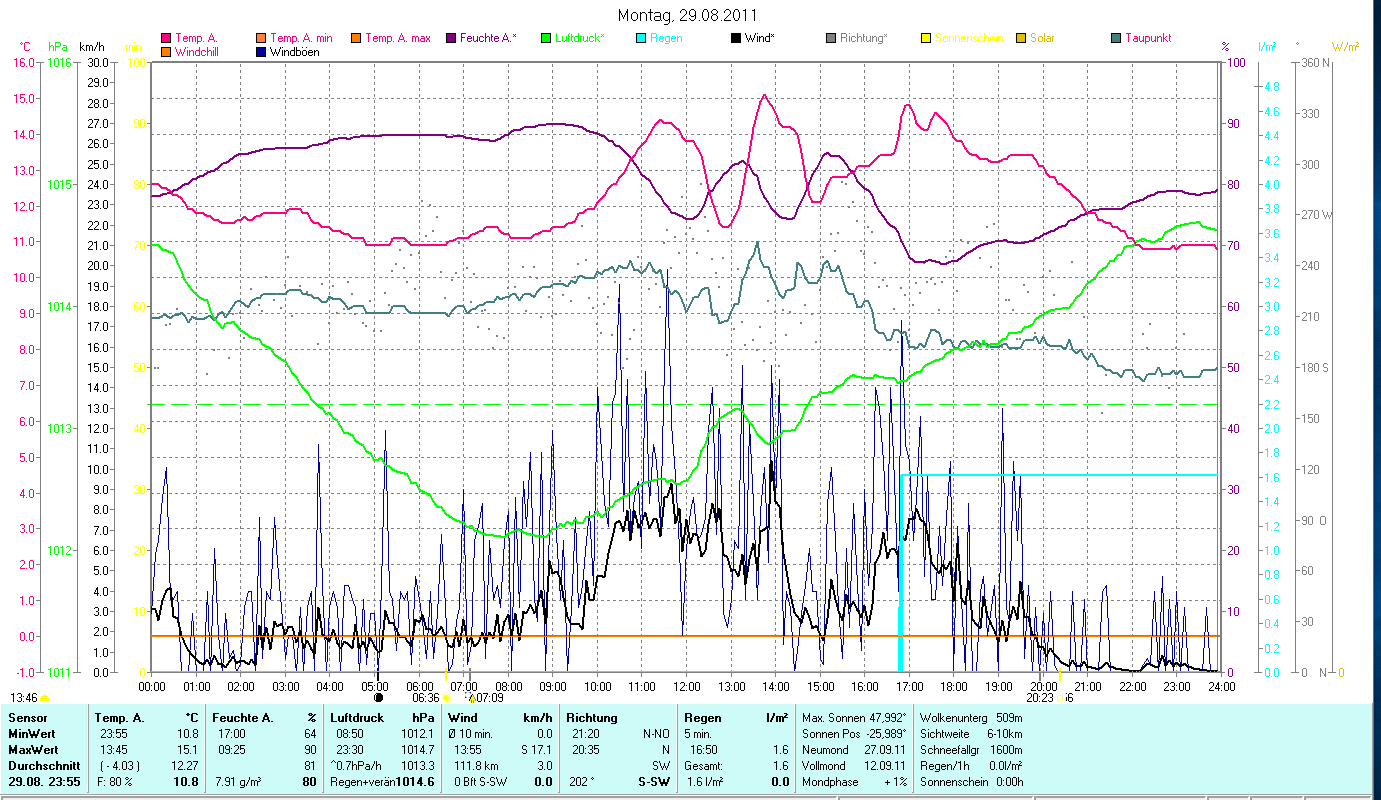Click the Ø 10 min. wind entry
The image size is (1381, 800).
point(471,733)
